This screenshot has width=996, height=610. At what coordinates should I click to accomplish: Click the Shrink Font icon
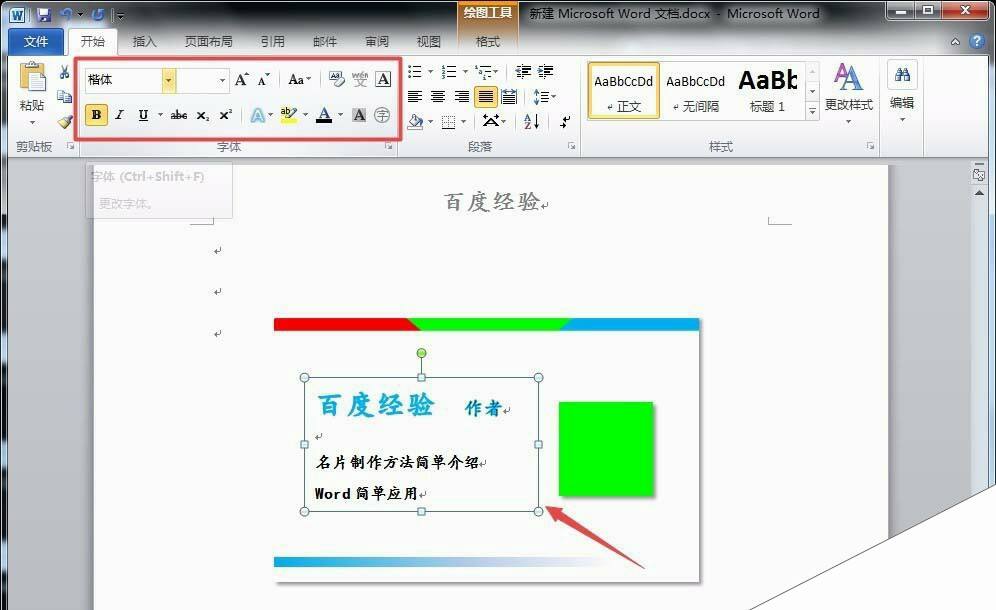(264, 80)
